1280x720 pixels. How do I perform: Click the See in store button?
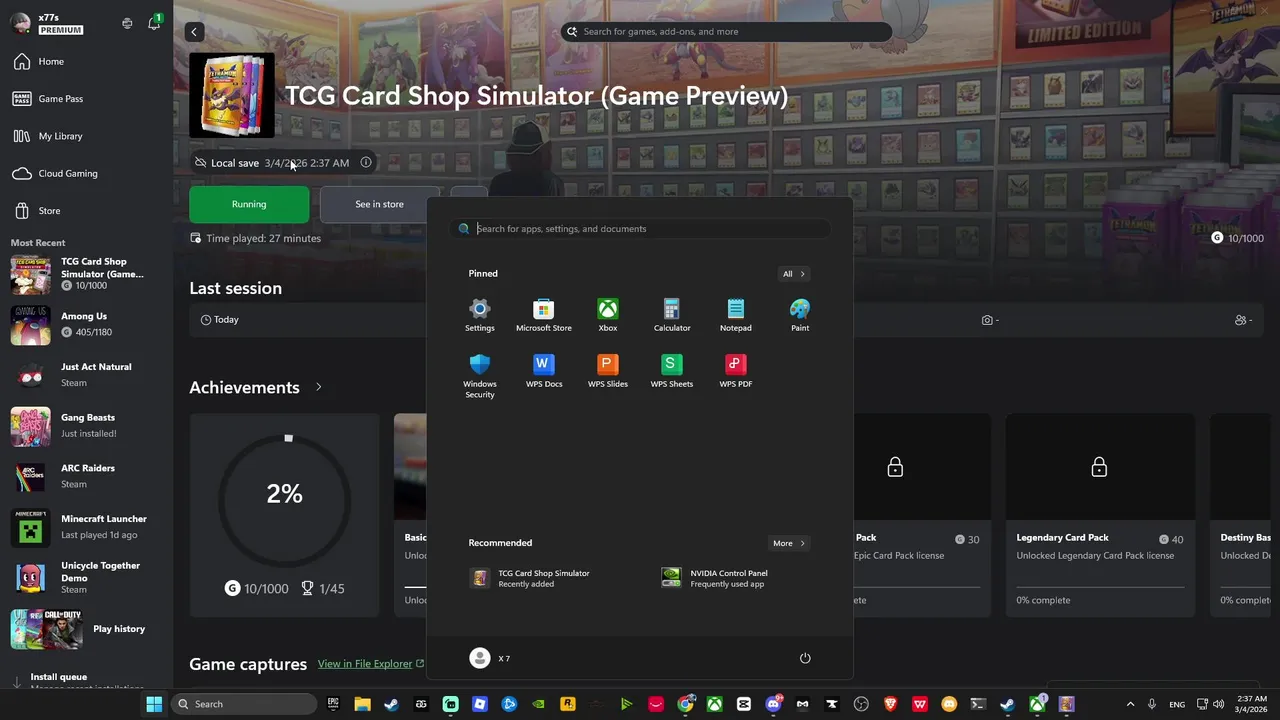point(379,204)
